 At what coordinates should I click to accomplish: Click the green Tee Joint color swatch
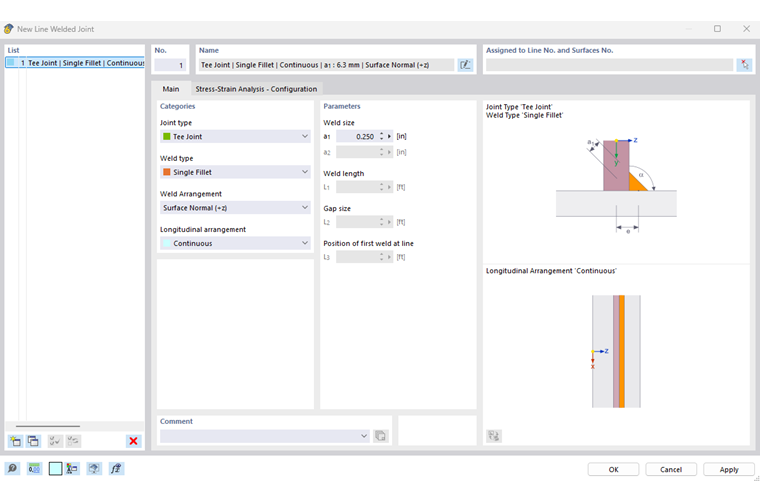[x=167, y=137]
